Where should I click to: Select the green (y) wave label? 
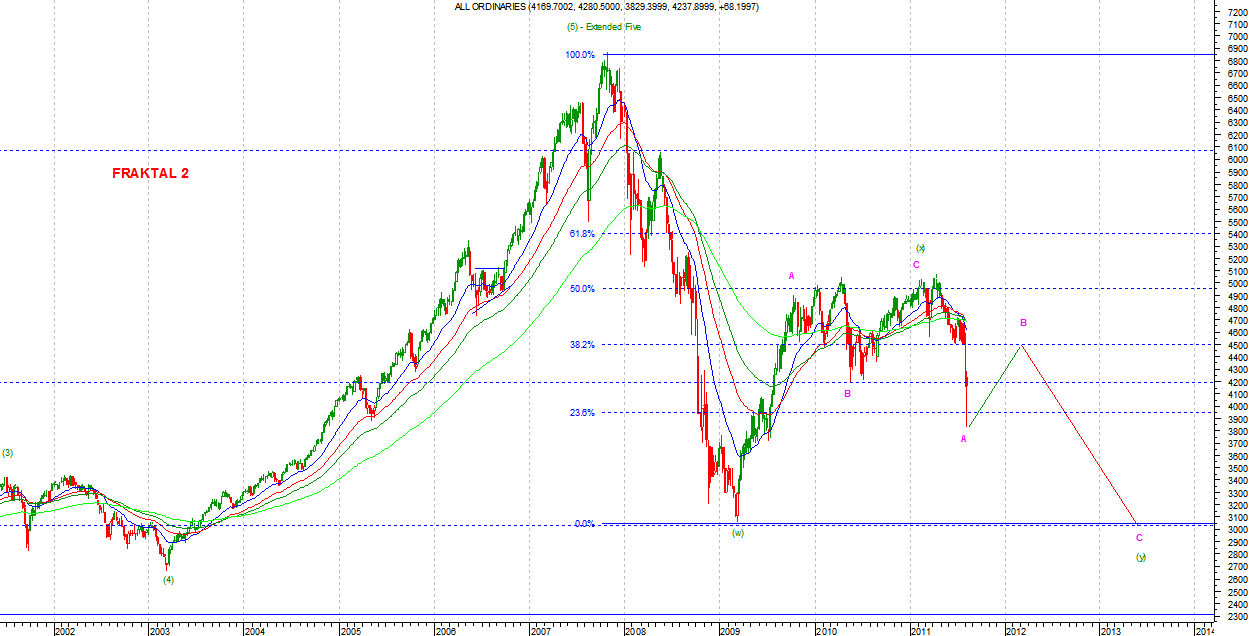[x=1140, y=557]
